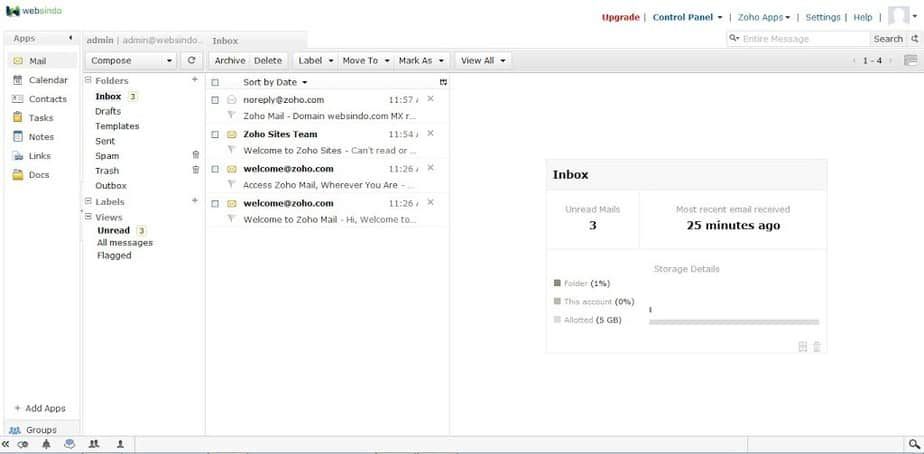Check the select-all checkbox above the mail list

(x=215, y=82)
